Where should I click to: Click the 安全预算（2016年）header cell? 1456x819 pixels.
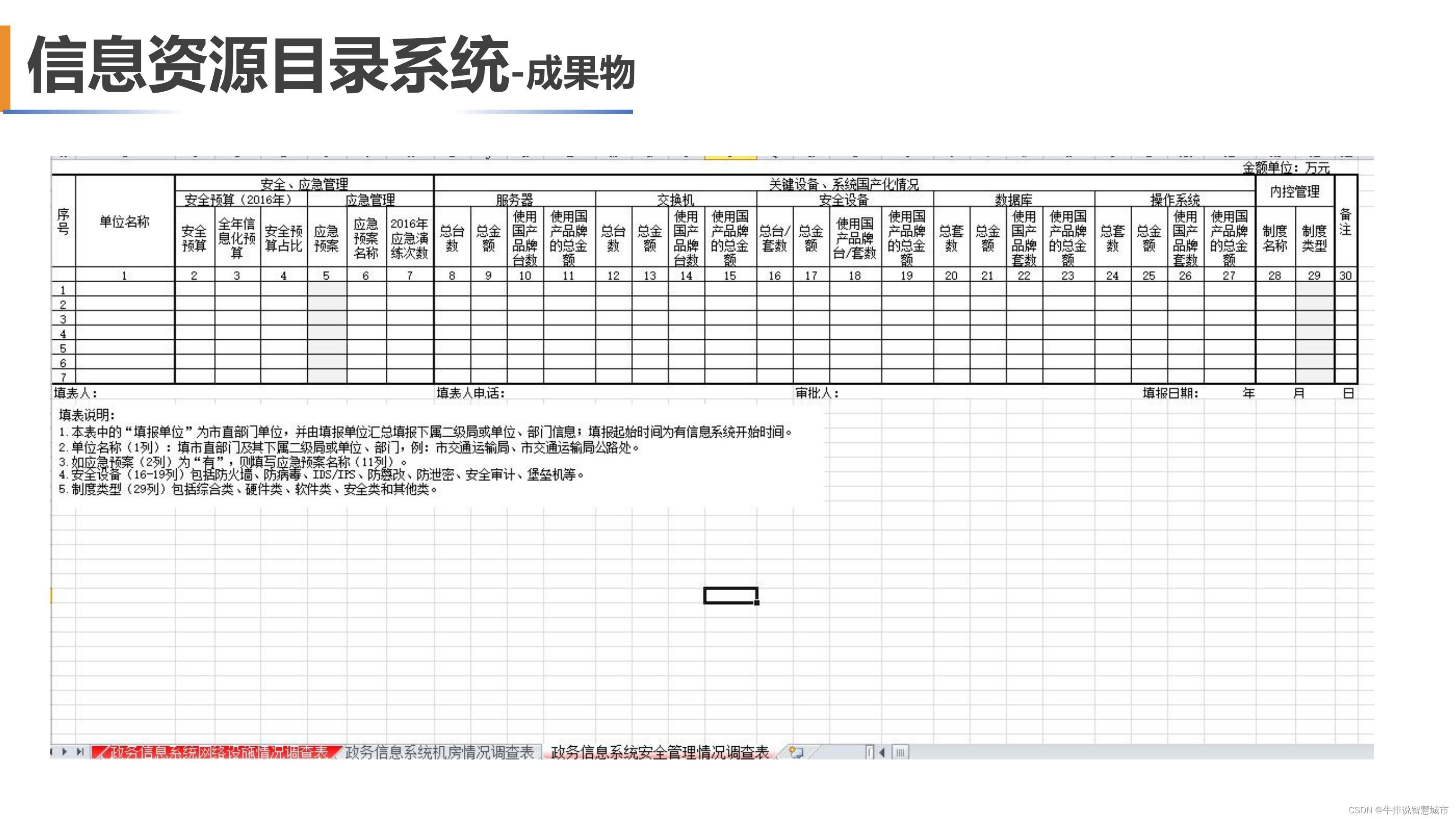[x=242, y=199]
